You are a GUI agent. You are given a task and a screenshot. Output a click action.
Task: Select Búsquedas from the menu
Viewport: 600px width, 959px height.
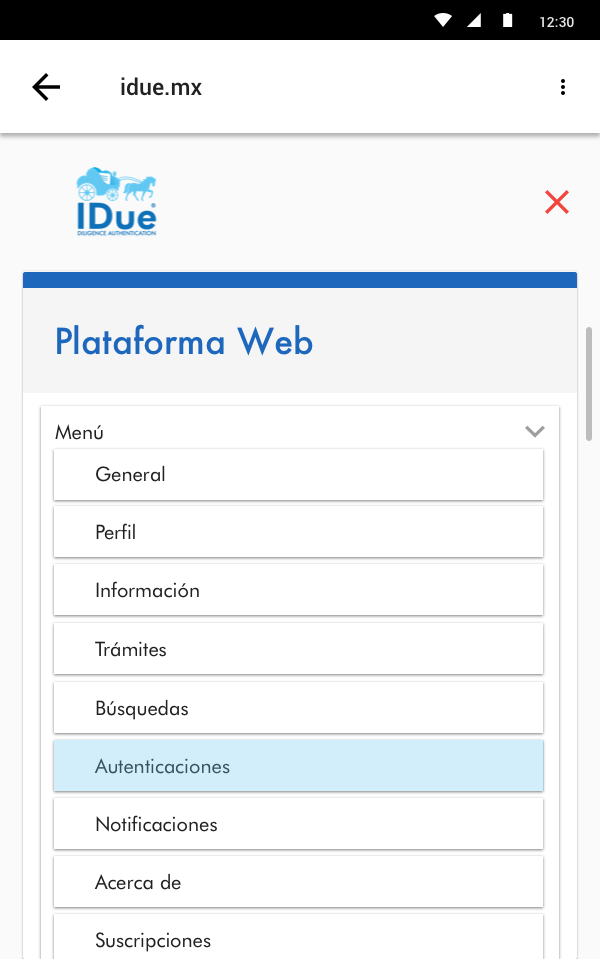(298, 708)
